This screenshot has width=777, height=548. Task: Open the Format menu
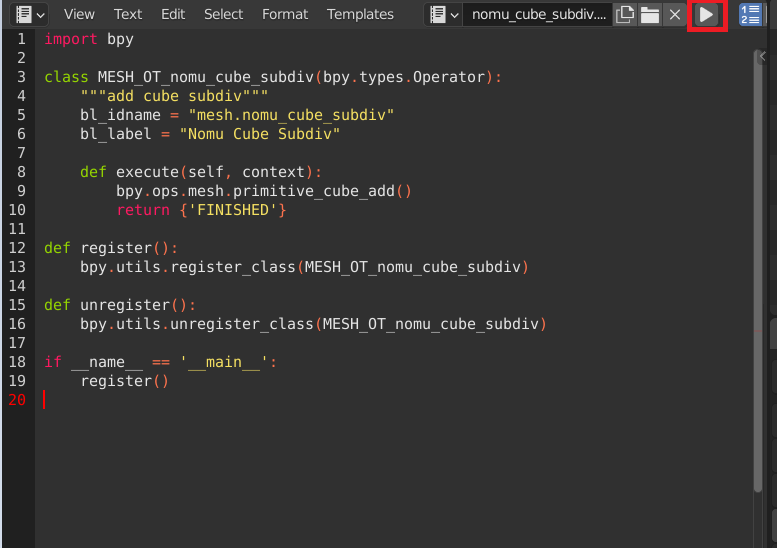[285, 14]
